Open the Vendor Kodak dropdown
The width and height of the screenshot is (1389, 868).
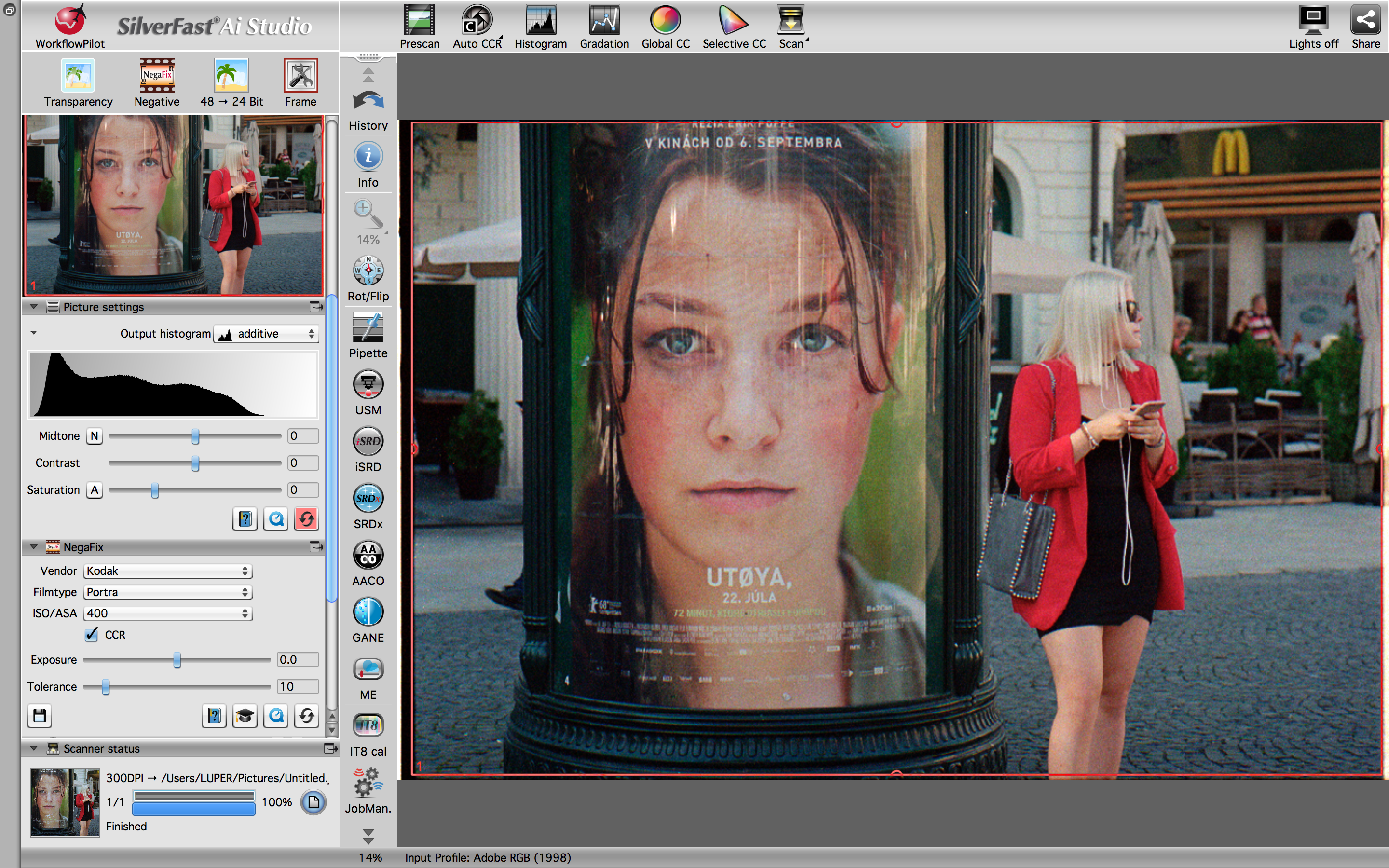pos(167,570)
